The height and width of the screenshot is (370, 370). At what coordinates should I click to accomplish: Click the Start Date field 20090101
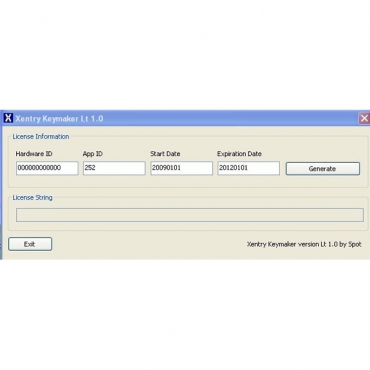click(x=181, y=168)
